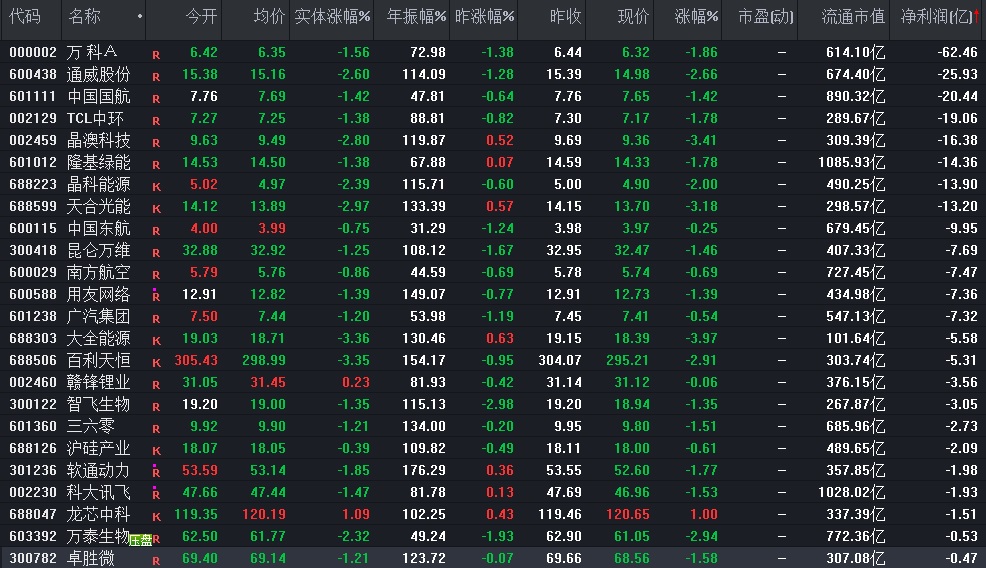Click the R marker beside 软通动力
The height and width of the screenshot is (568, 986).
click(156, 473)
